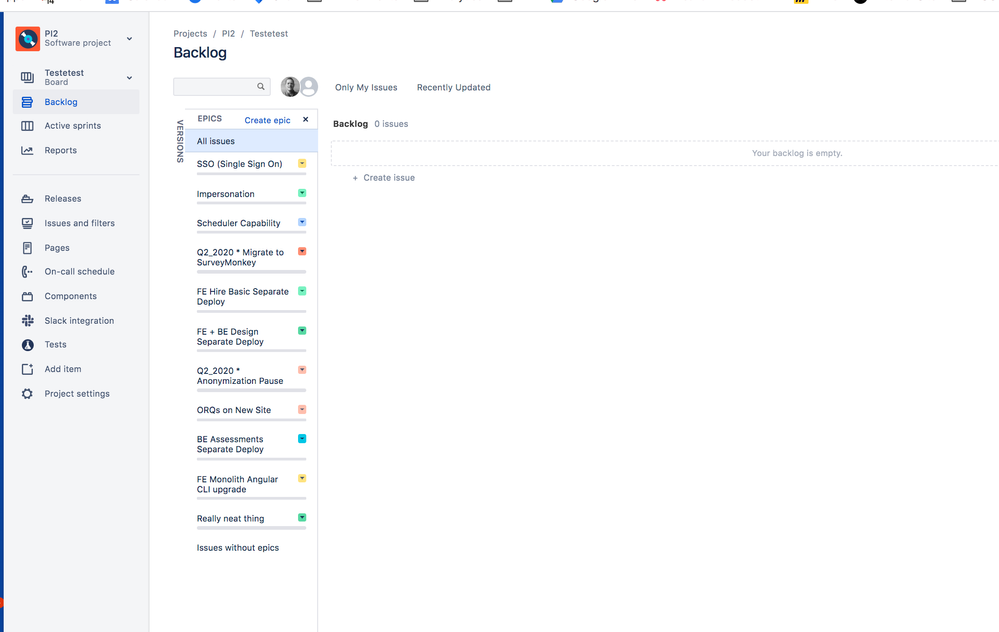The image size is (999, 632).
Task: Open the SSO (Single Sign On) status dropdown
Action: click(x=303, y=161)
